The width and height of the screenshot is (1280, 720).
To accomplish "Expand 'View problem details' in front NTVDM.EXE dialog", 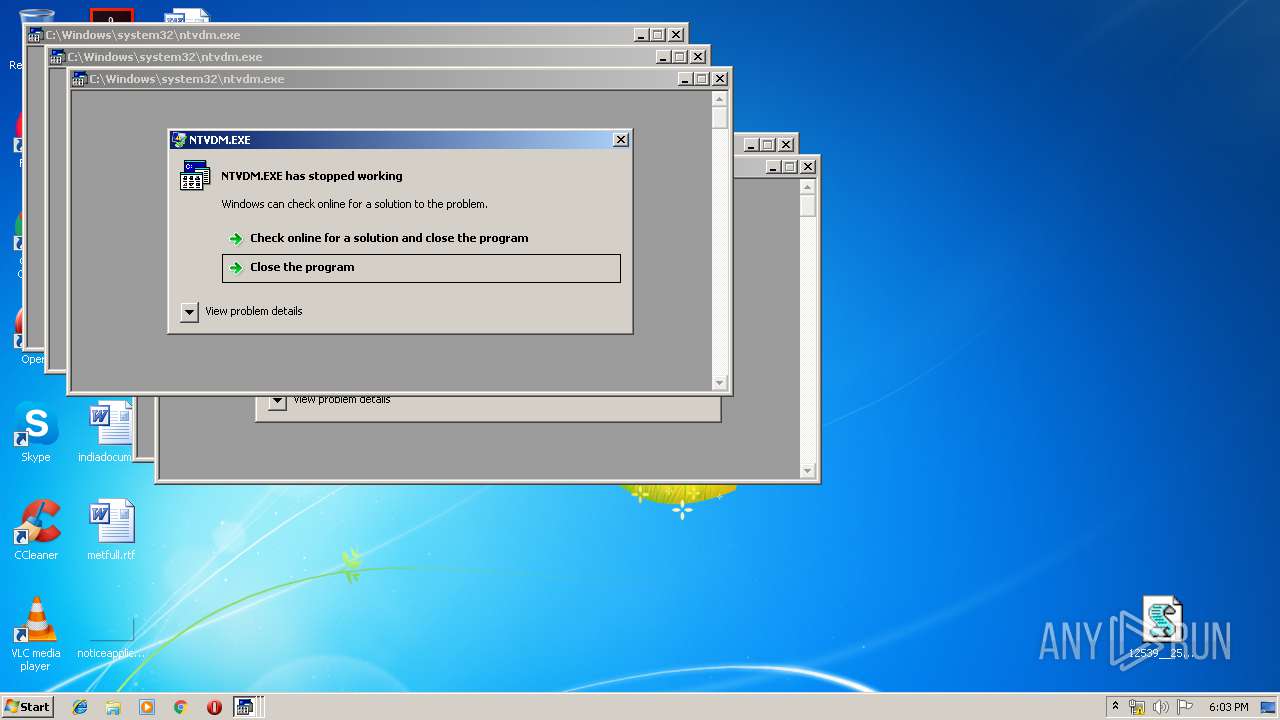I will 189,312.
